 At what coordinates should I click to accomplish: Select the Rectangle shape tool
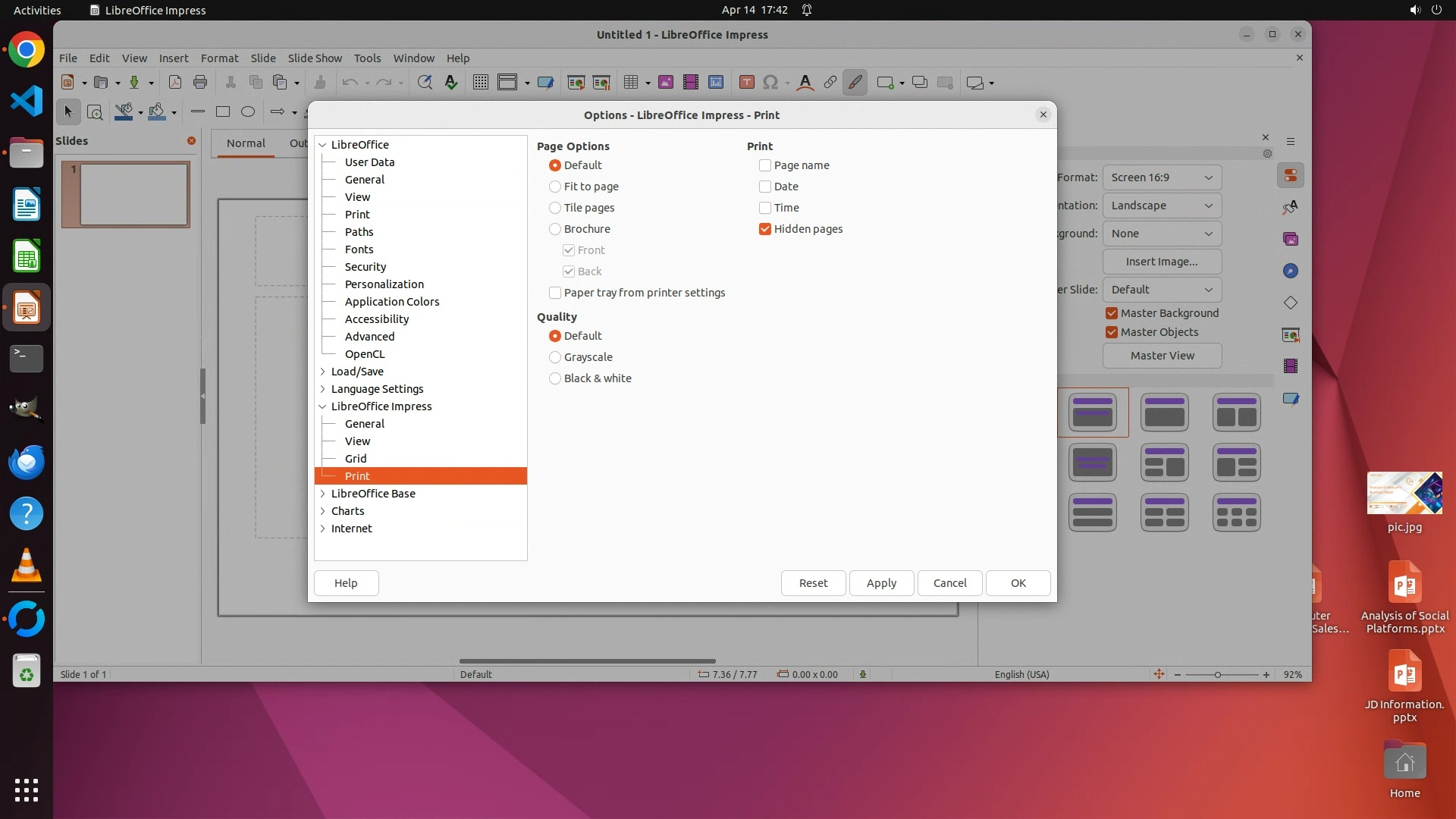tap(223, 112)
